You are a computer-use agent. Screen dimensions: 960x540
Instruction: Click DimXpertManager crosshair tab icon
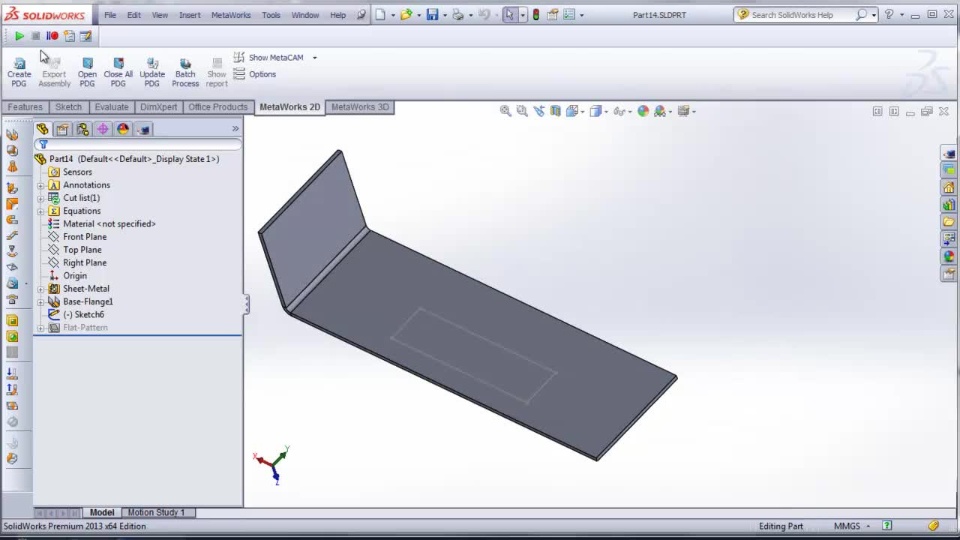103,129
